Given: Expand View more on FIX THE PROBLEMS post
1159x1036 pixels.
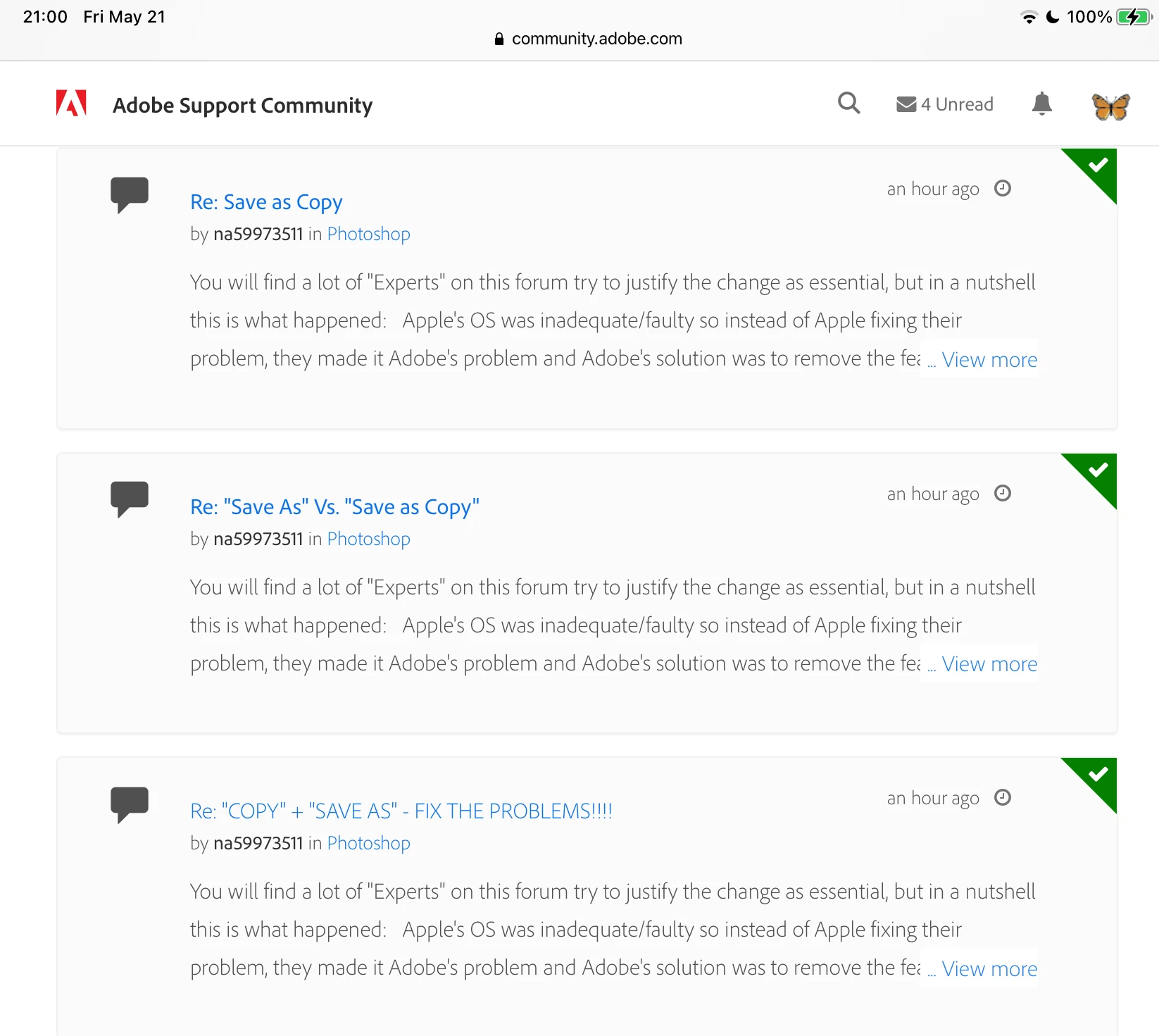Looking at the screenshot, I should point(989,969).
